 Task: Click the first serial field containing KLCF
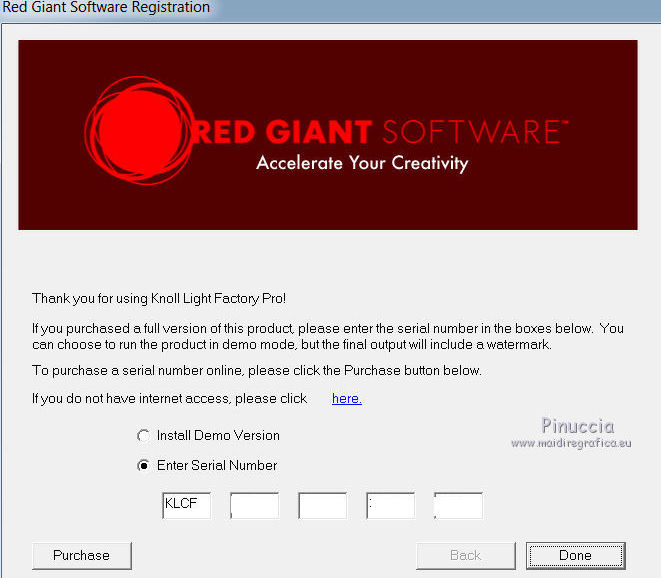point(186,505)
